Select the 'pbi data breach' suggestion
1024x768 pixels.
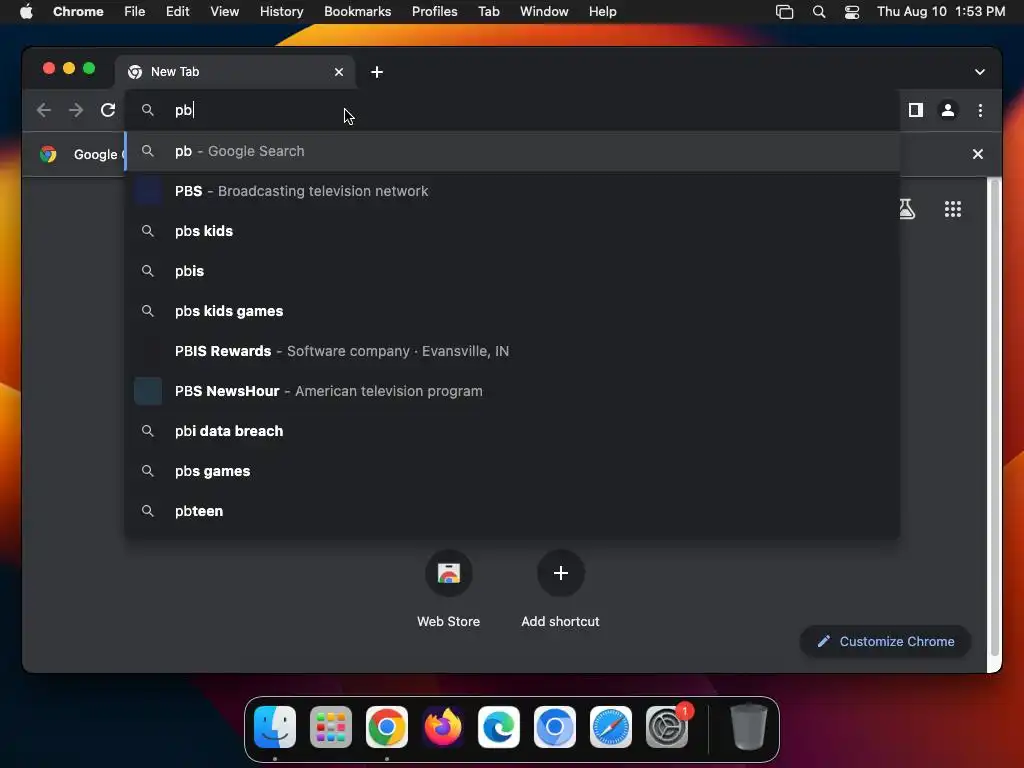[x=512, y=431]
